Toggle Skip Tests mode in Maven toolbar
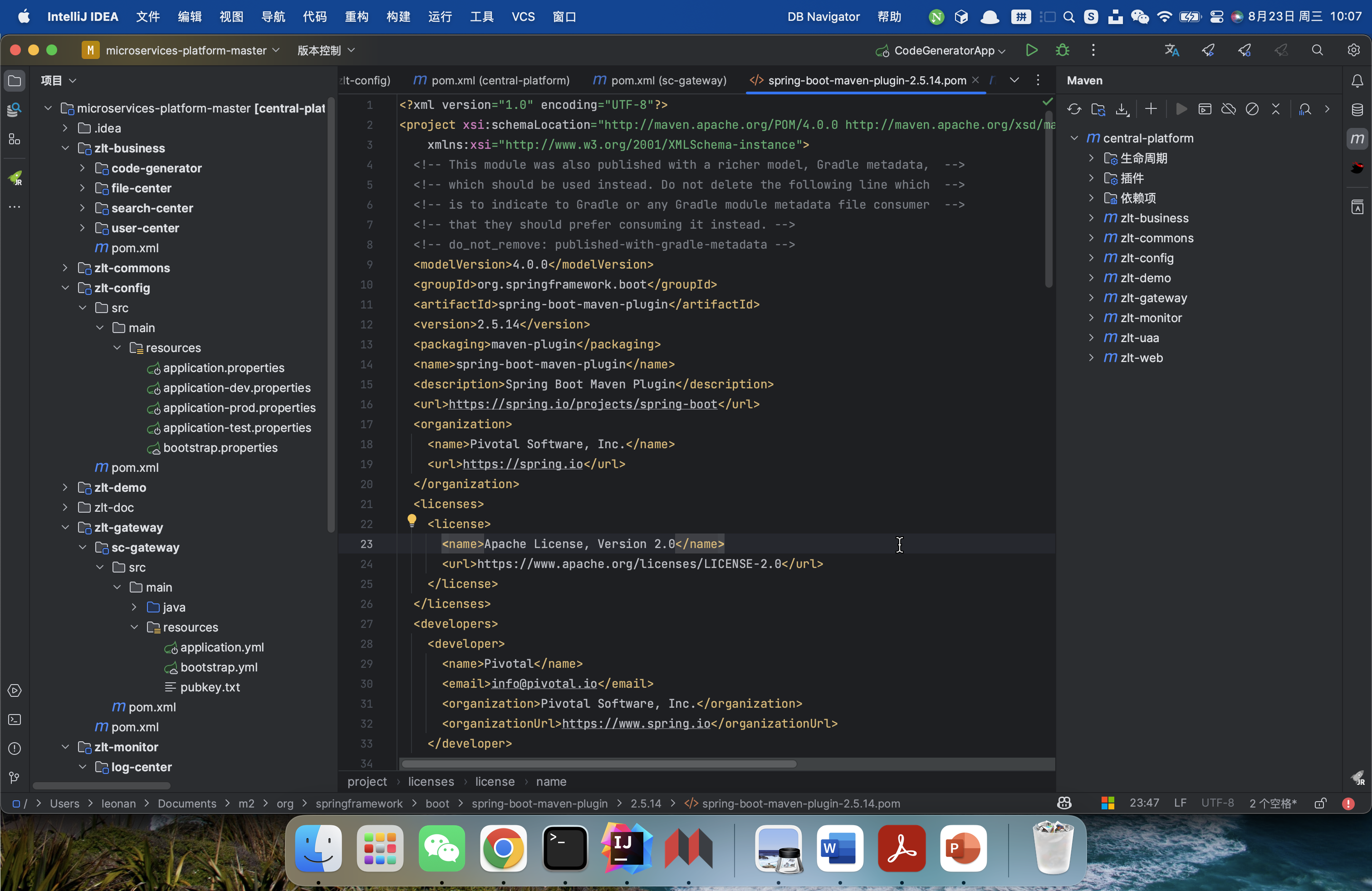The height and width of the screenshot is (891, 1372). [x=1252, y=109]
